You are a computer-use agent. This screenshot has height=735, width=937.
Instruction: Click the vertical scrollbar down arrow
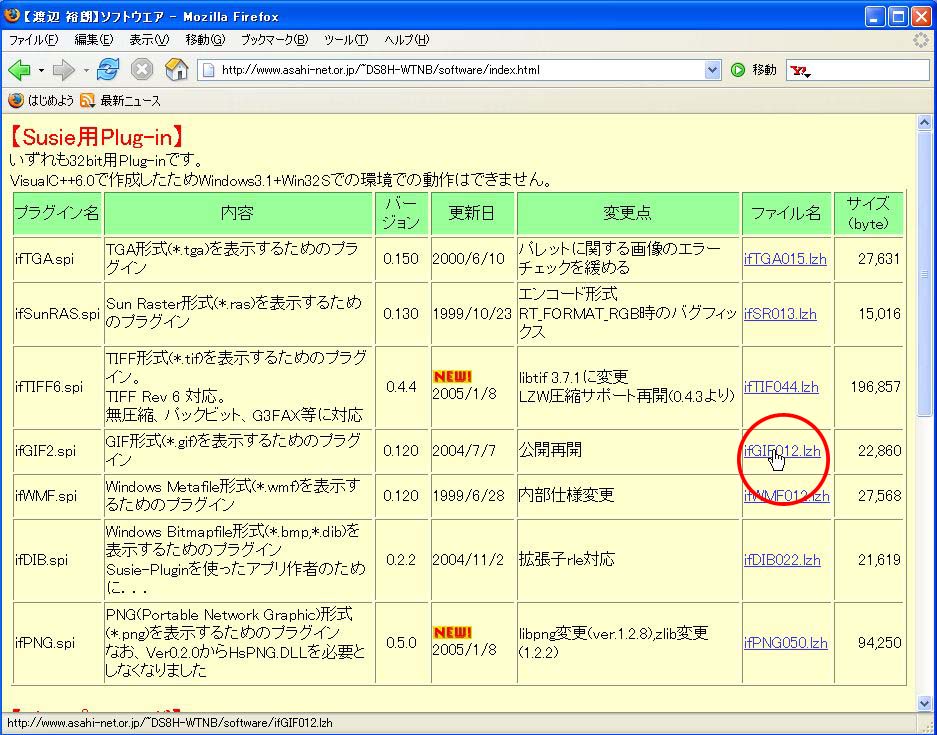click(924, 703)
